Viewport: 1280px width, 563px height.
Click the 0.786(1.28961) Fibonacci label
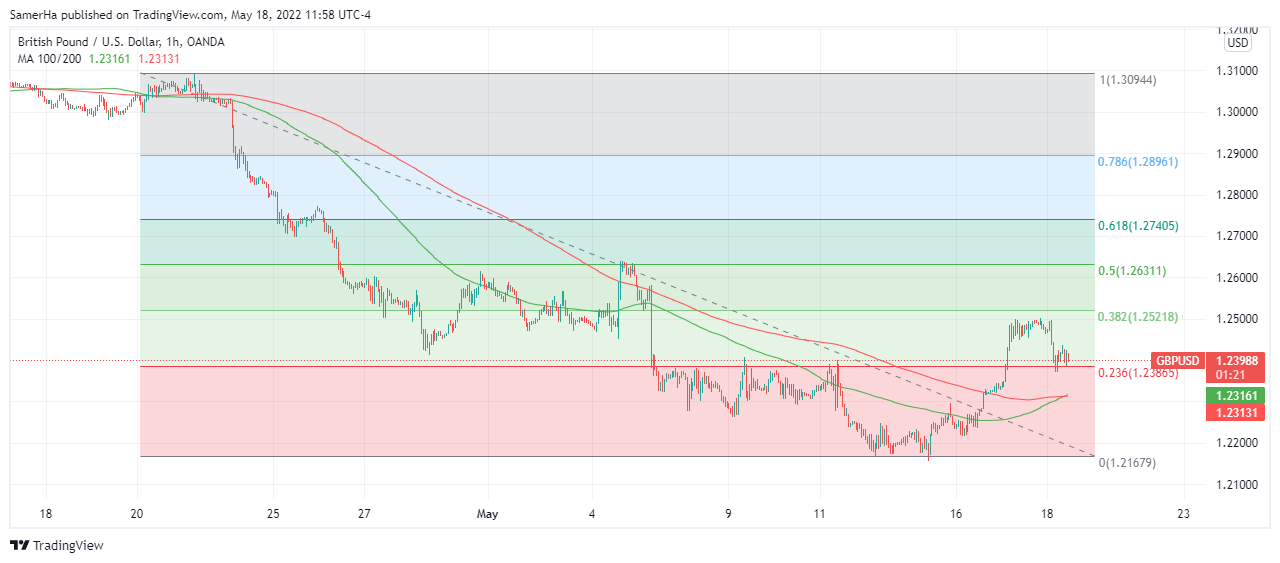(1138, 161)
